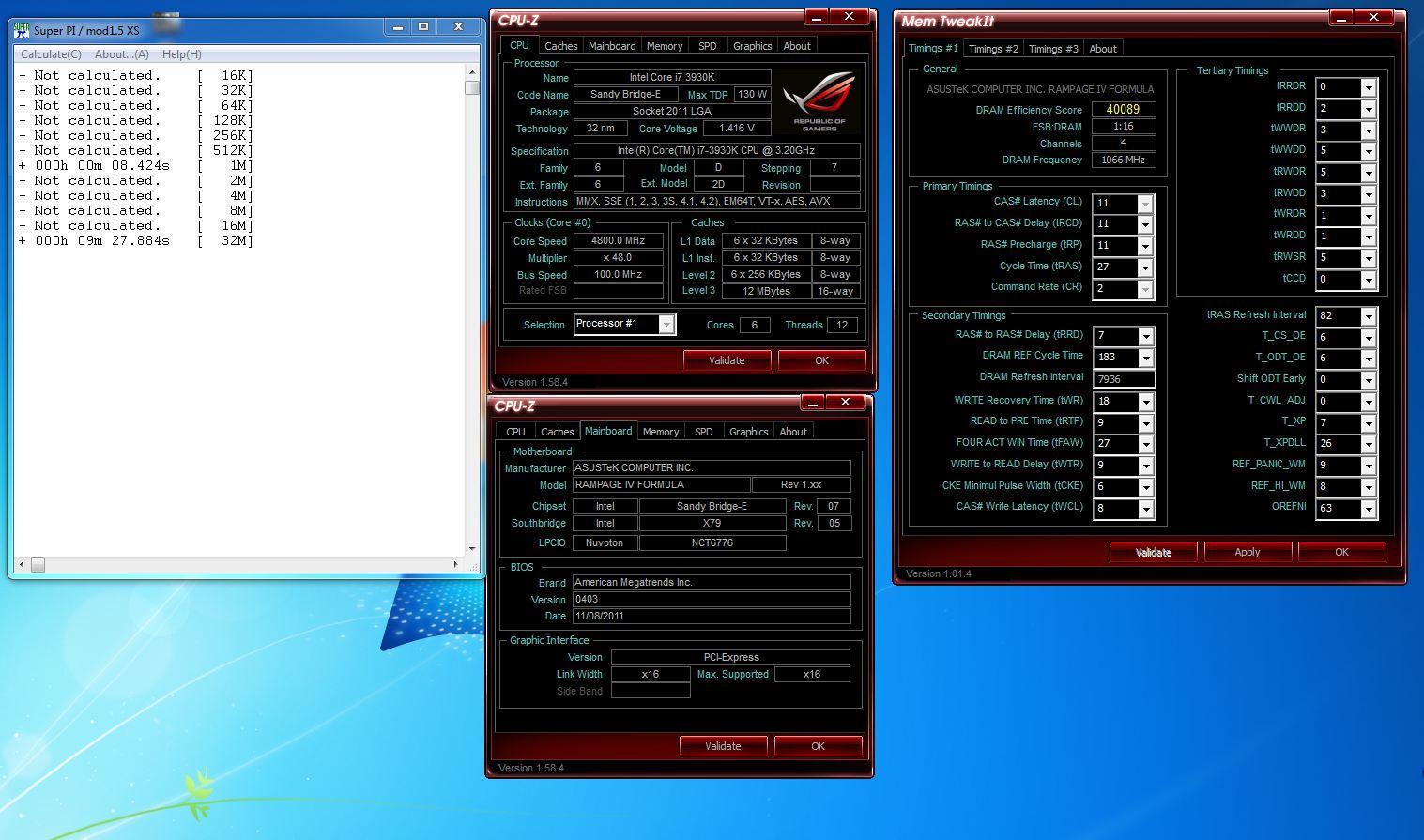Expand tRRDD tertiary timing dropdown
Viewport: 1424px width, 840px height.
[1369, 110]
